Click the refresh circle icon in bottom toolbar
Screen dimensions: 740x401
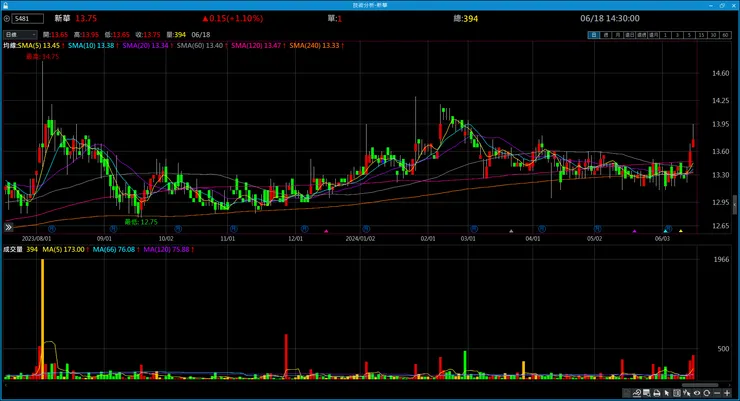pos(706,393)
